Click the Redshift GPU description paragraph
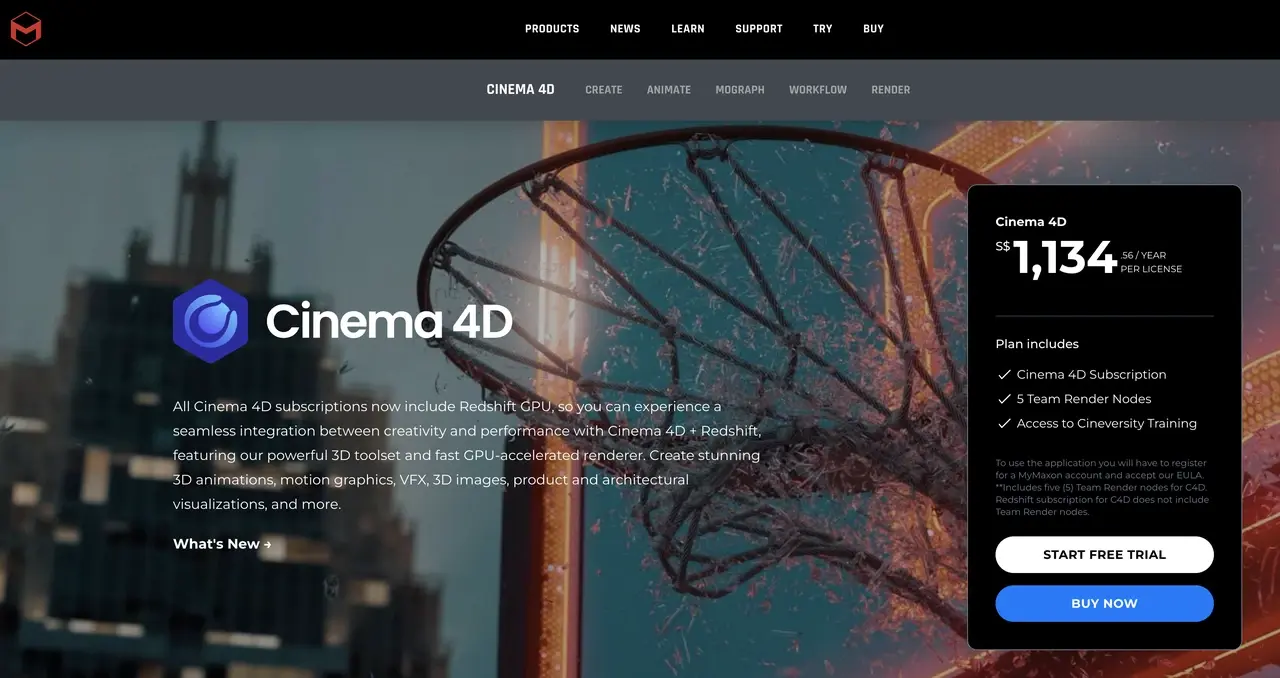This screenshot has width=1280, height=678. click(467, 456)
